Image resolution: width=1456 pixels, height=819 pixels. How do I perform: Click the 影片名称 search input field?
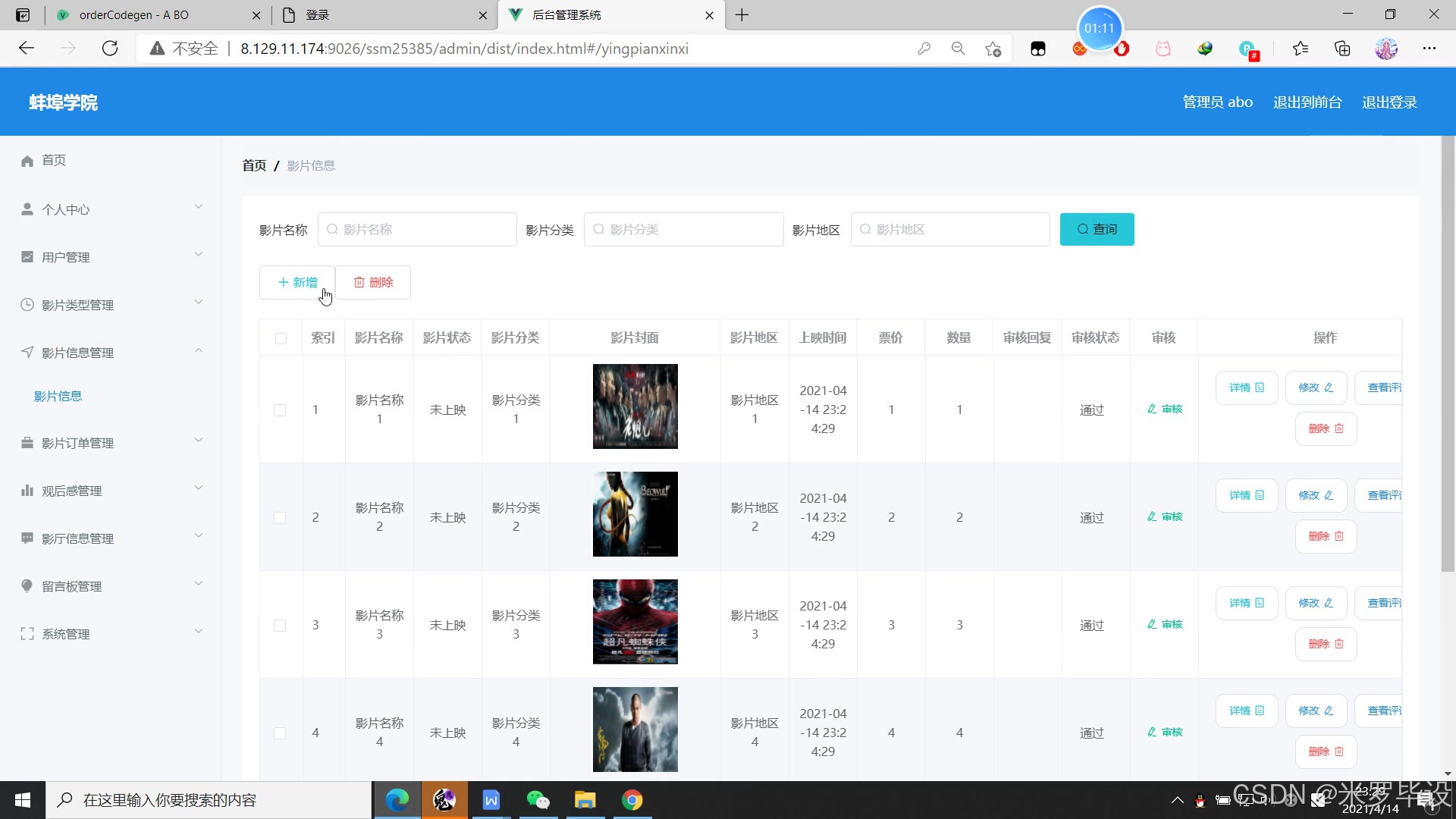click(418, 230)
